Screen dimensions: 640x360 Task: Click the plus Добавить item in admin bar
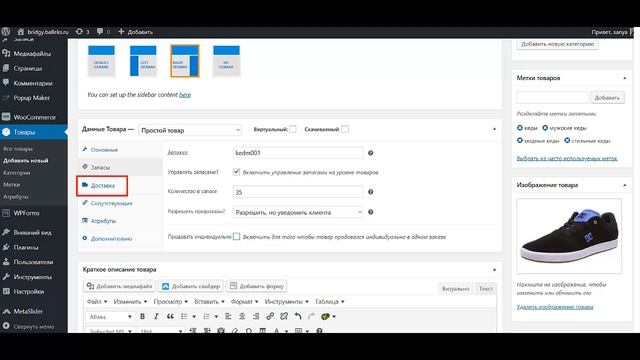pyautogui.click(x=136, y=32)
